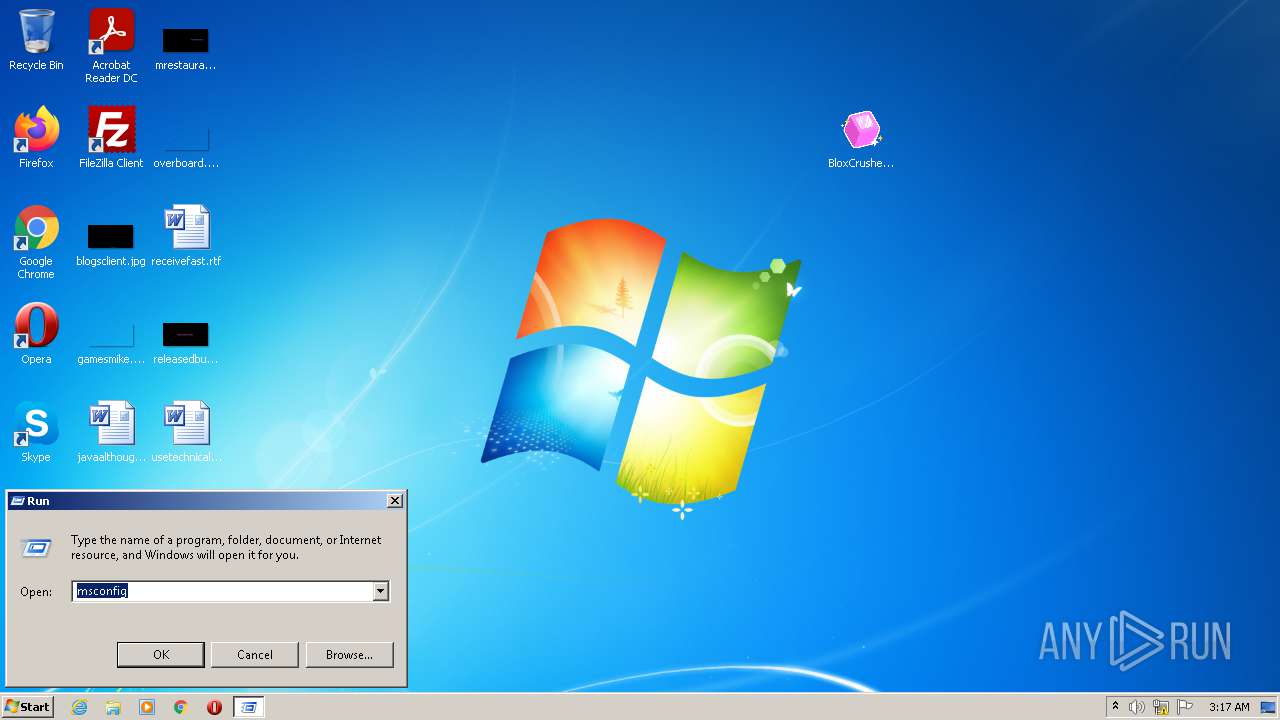
Task: Click the Open text field containing msconfig
Action: 223,591
